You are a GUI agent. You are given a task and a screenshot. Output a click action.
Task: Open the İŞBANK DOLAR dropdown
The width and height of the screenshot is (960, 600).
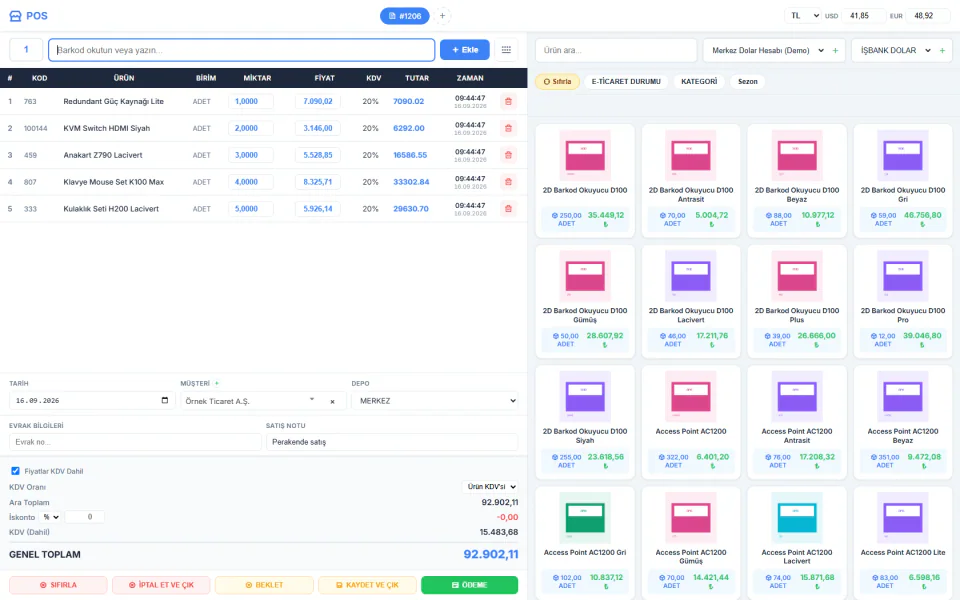[895, 50]
